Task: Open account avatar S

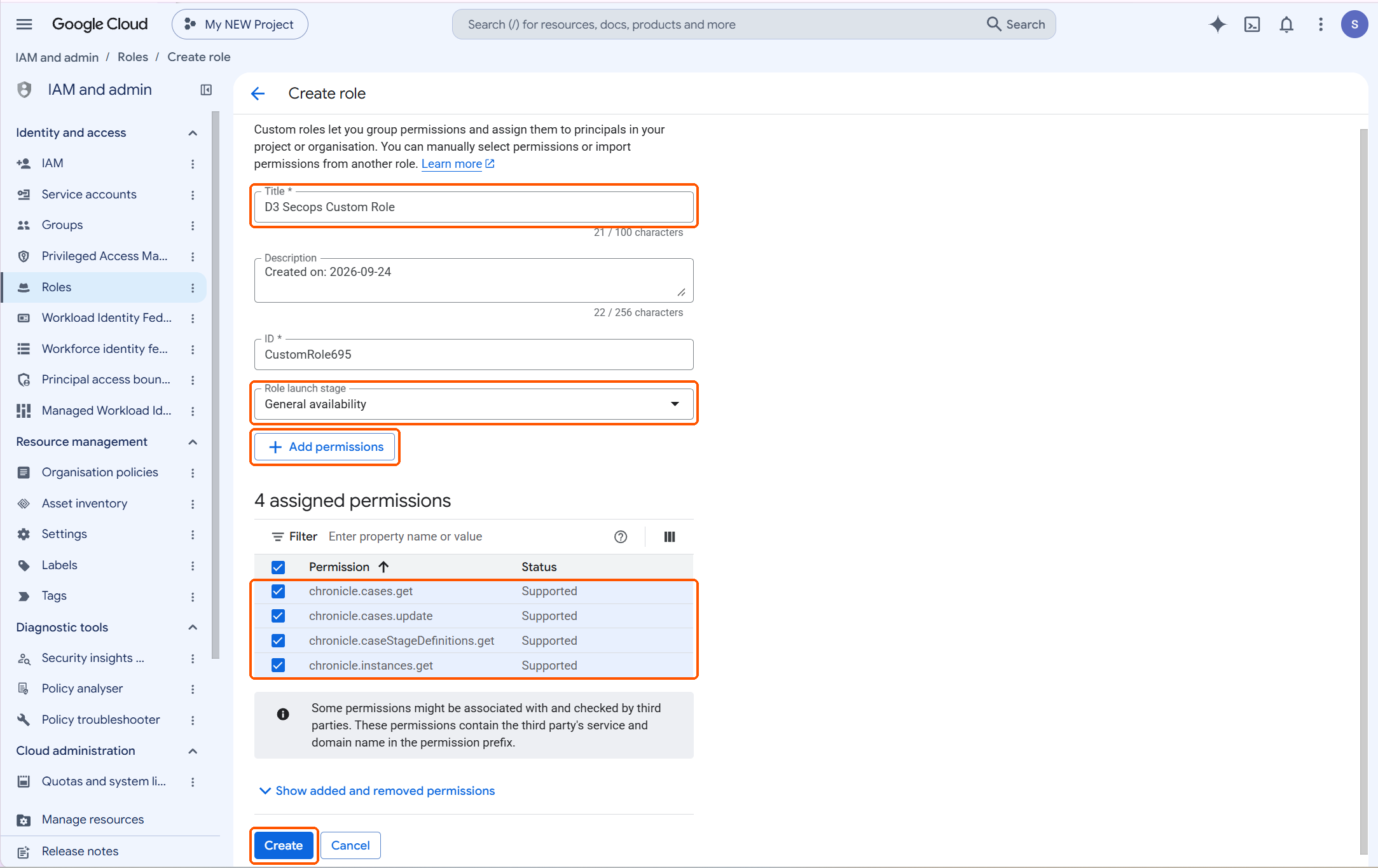Action: (x=1354, y=24)
